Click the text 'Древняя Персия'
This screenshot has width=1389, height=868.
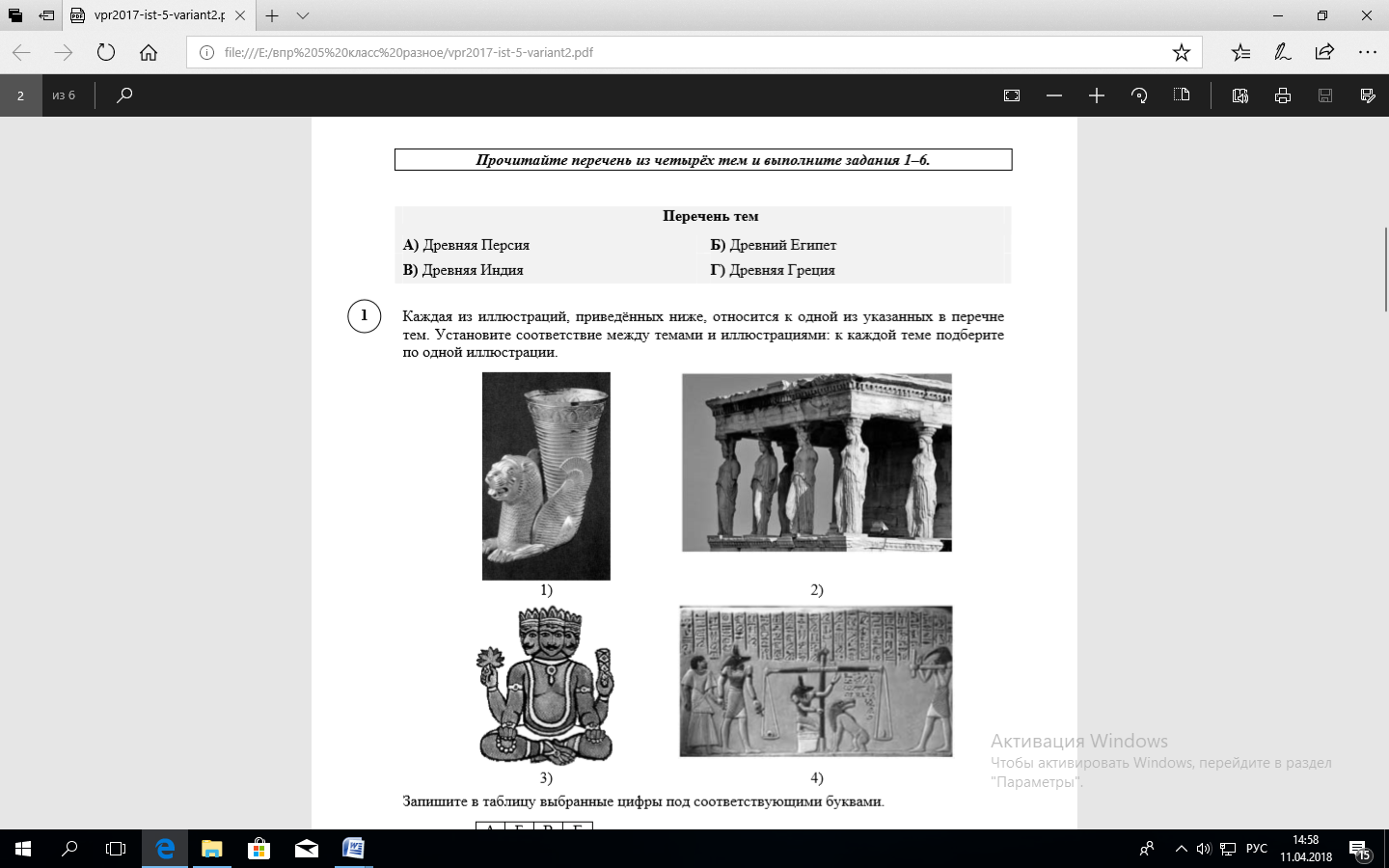[477, 245]
